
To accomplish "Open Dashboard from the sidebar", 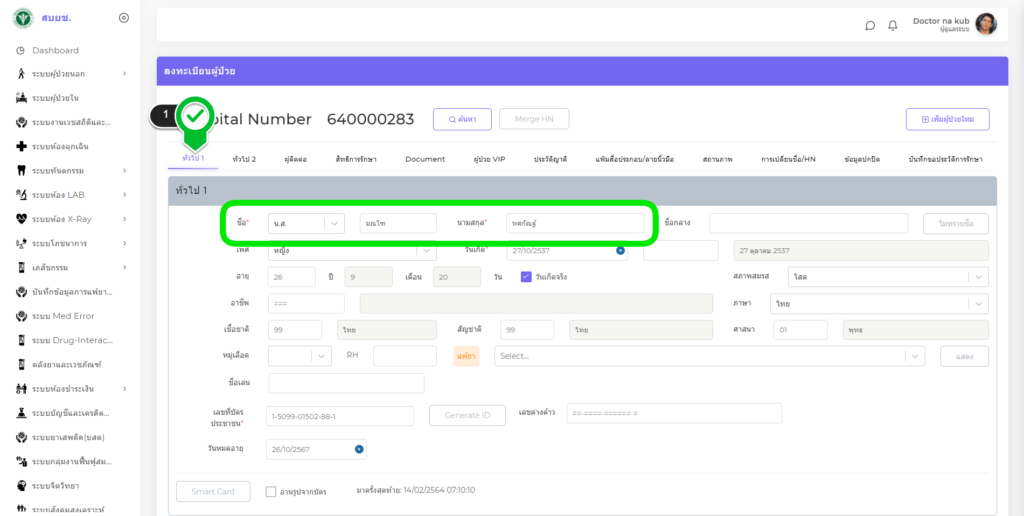I will coord(55,50).
